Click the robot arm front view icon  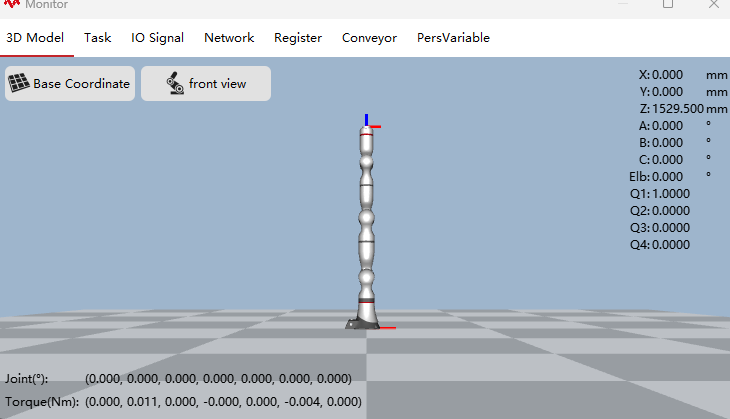pyautogui.click(x=175, y=83)
